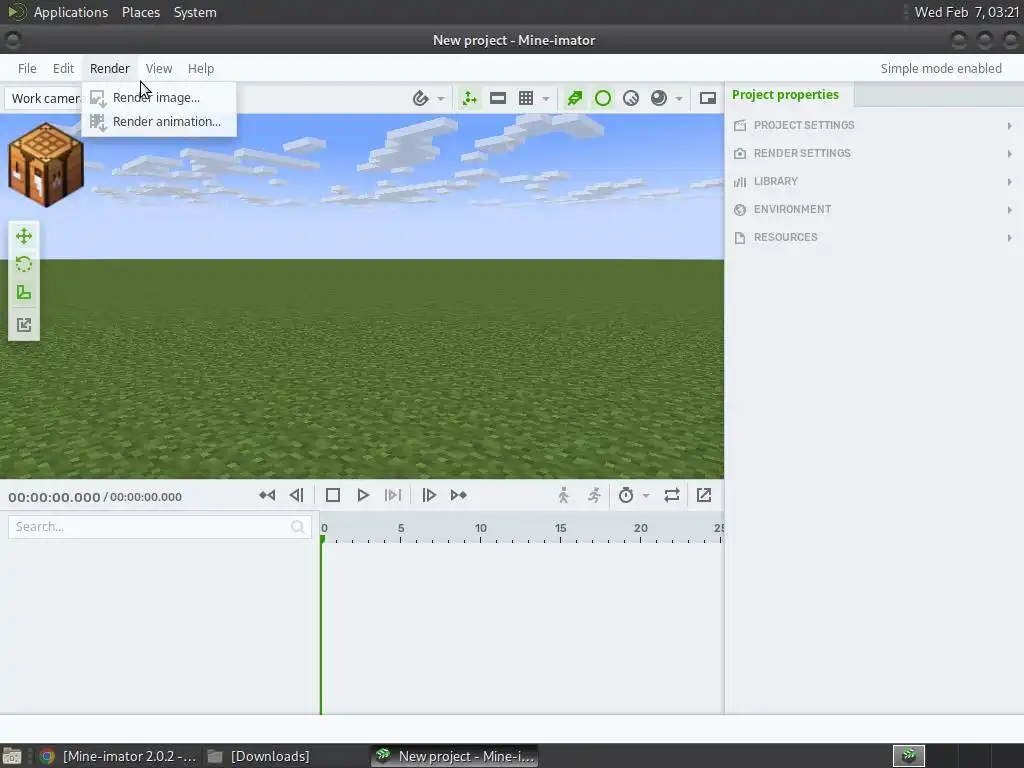Click the show desktop taskbar icon
Viewport: 1024px width, 768px height.
[x=12, y=756]
